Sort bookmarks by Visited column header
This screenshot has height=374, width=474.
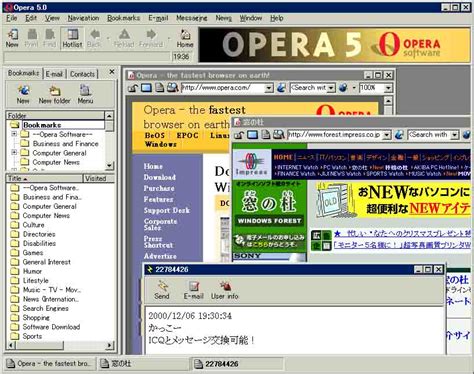[x=99, y=178]
